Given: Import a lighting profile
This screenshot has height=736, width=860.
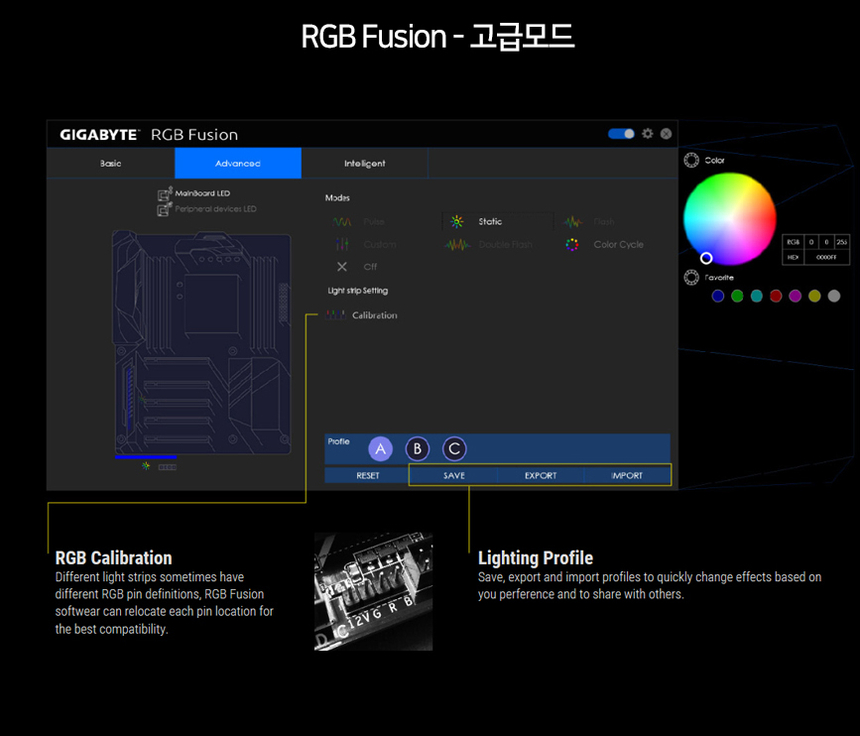Looking at the screenshot, I should coord(627,475).
